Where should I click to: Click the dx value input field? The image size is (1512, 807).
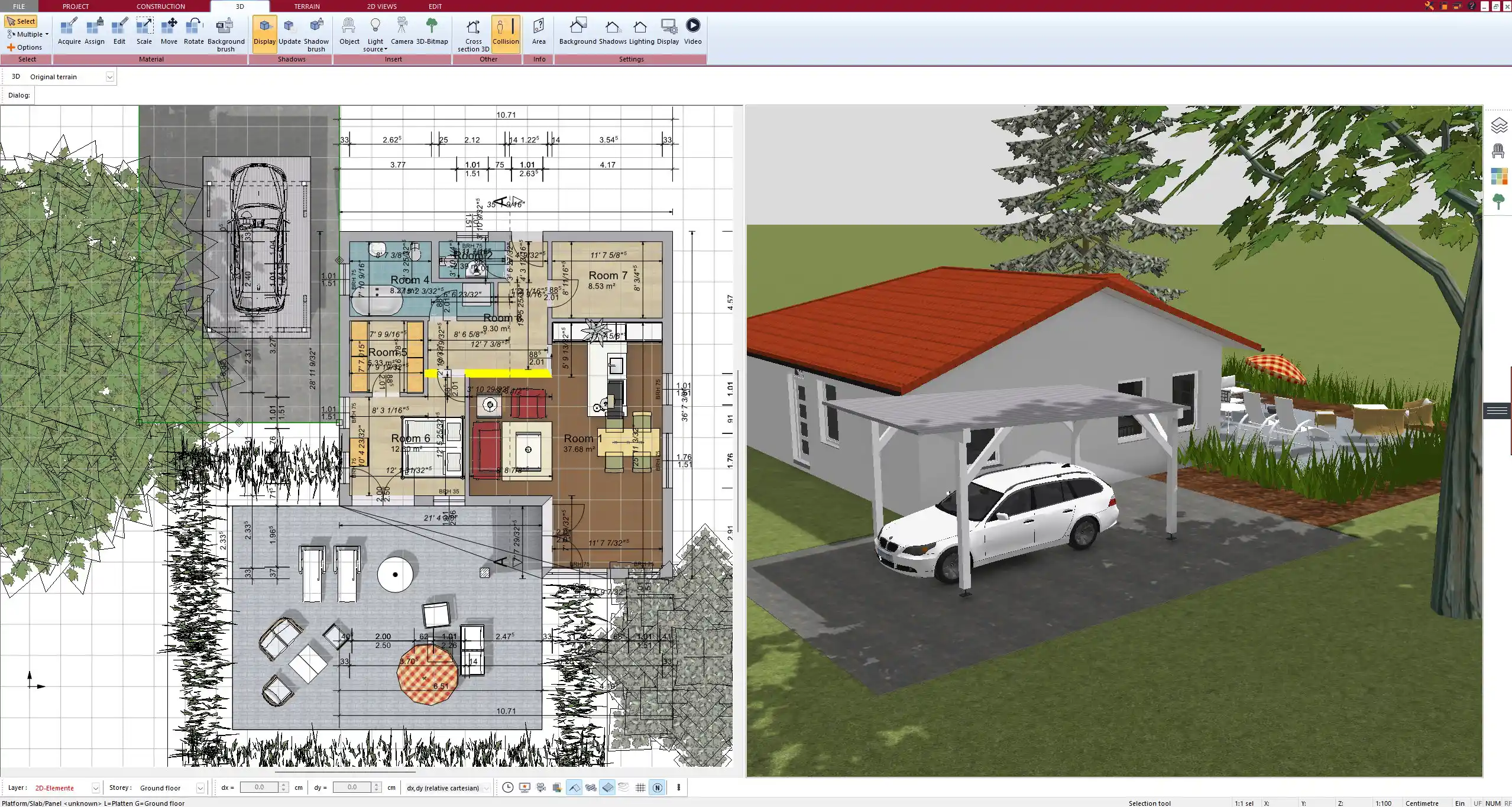pos(259,787)
